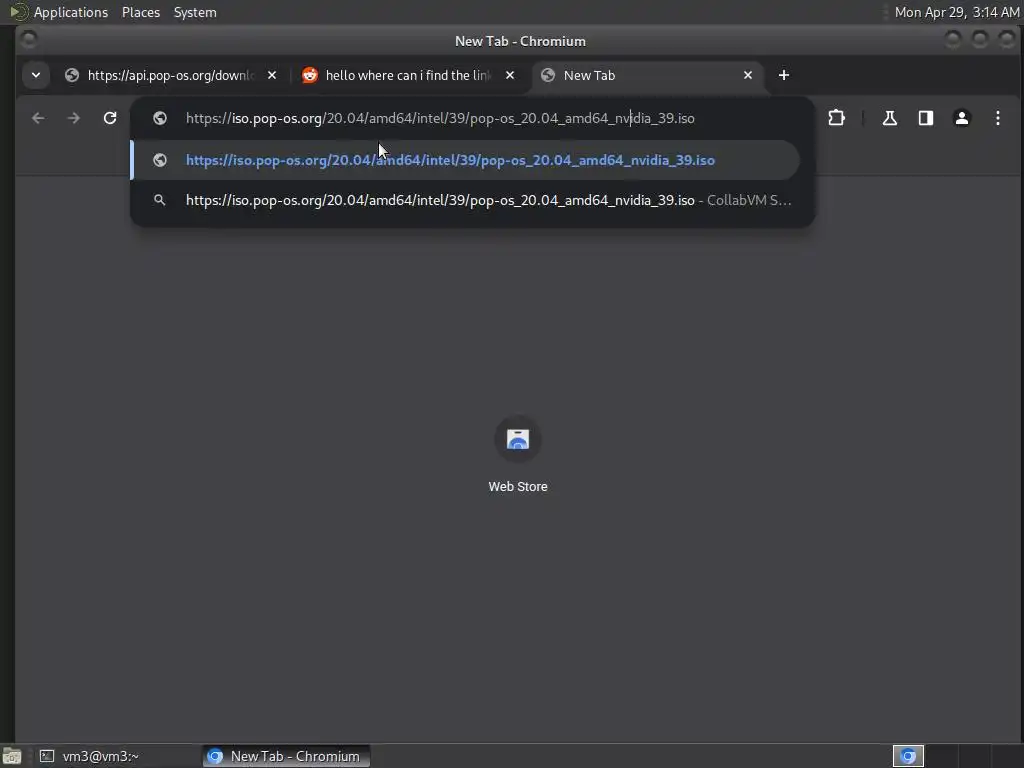Click inside the address bar URL text
The image size is (1024, 768).
pos(440,118)
